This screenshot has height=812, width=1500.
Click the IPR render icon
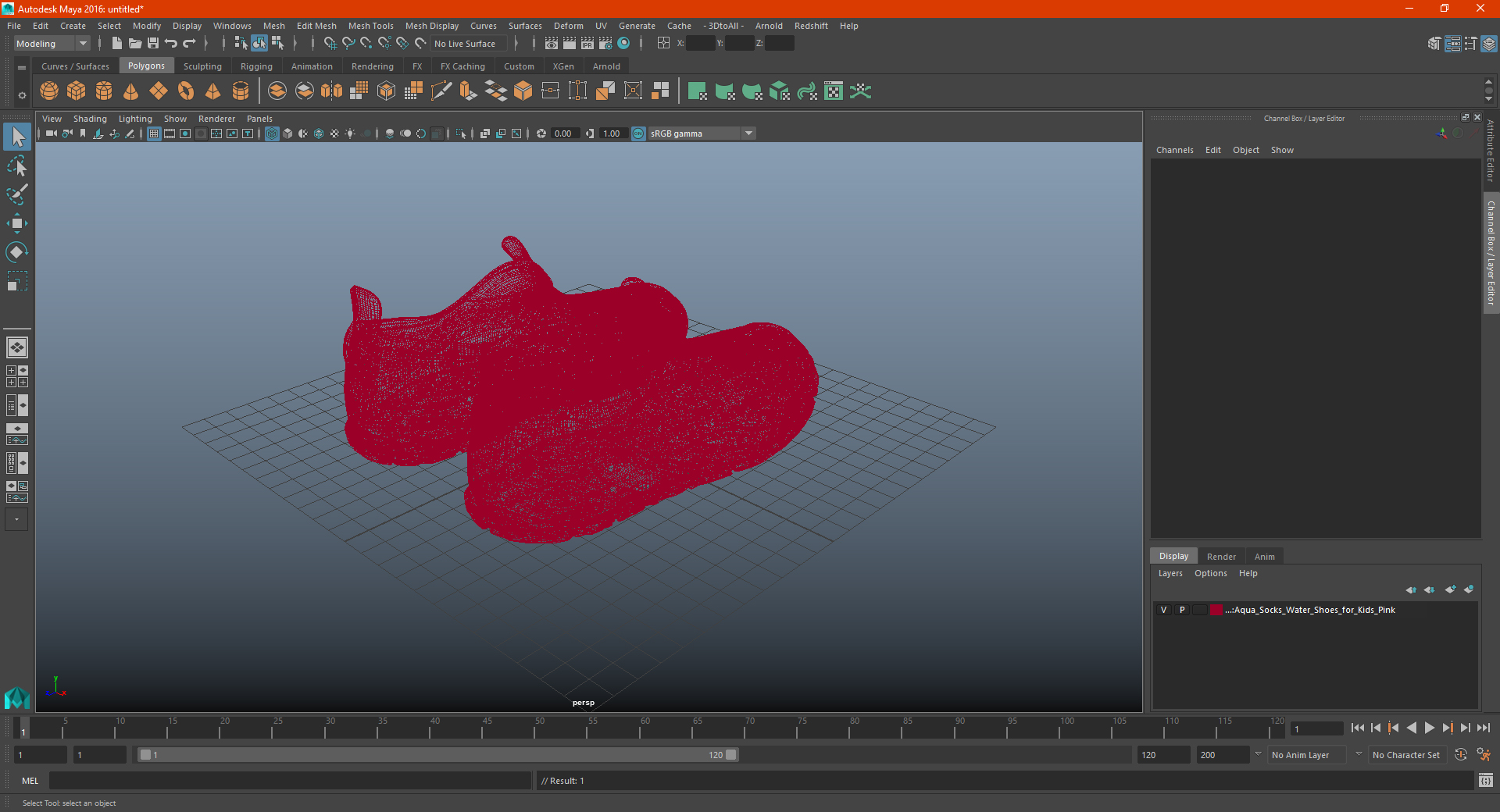(x=587, y=43)
